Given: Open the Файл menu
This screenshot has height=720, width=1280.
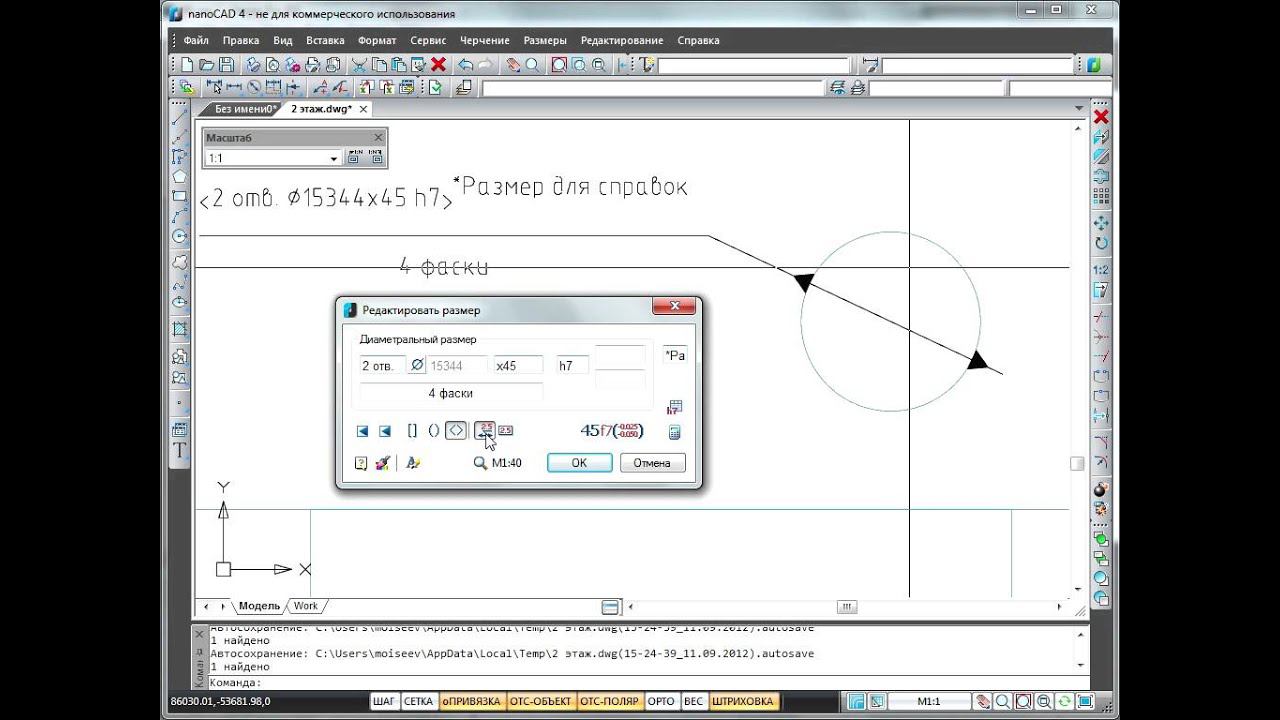Looking at the screenshot, I should 196,41.
